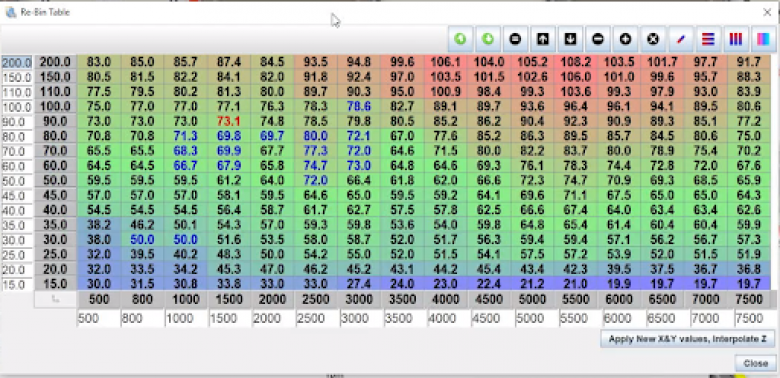This screenshot has width=780, height=378.
Task: Select table cell with value 106.1
Action: [446, 62]
